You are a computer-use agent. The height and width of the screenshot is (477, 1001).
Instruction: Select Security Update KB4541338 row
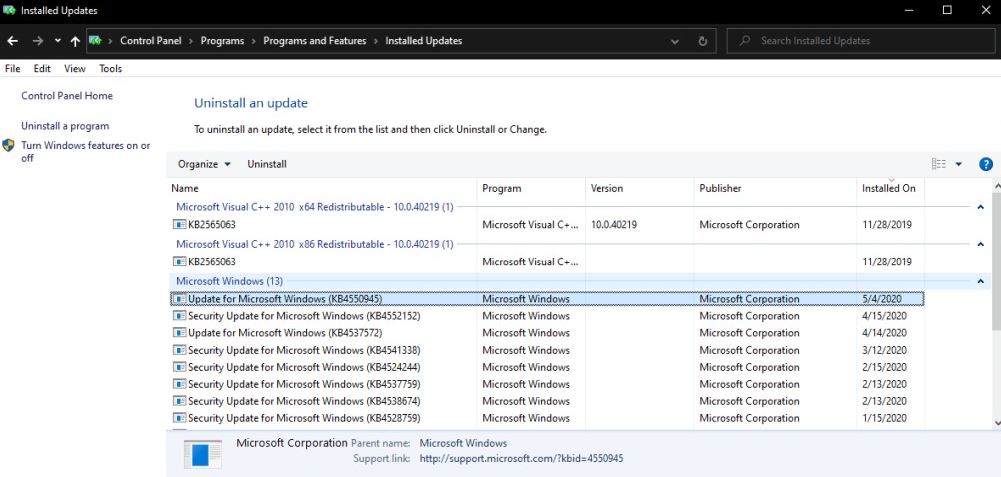coord(547,350)
